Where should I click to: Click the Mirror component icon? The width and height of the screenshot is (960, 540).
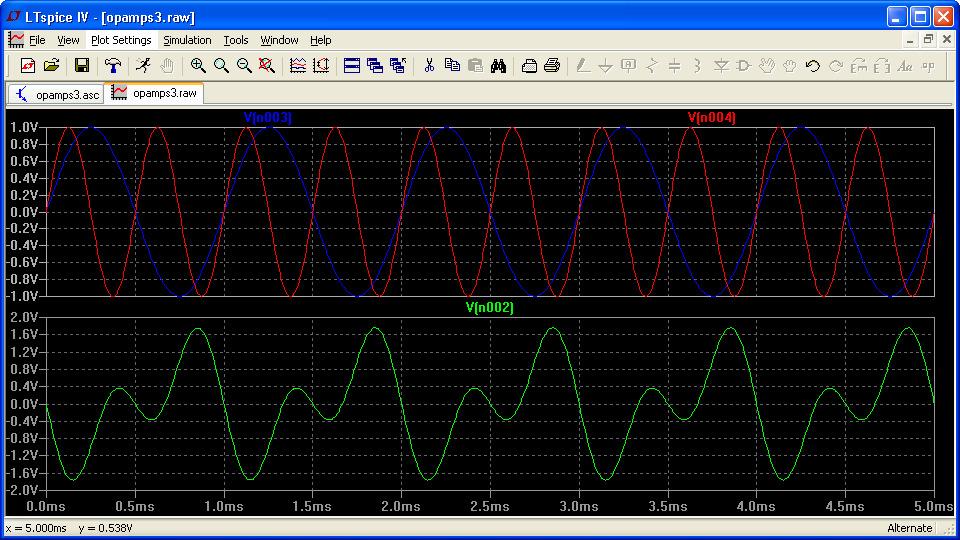pyautogui.click(x=882, y=66)
